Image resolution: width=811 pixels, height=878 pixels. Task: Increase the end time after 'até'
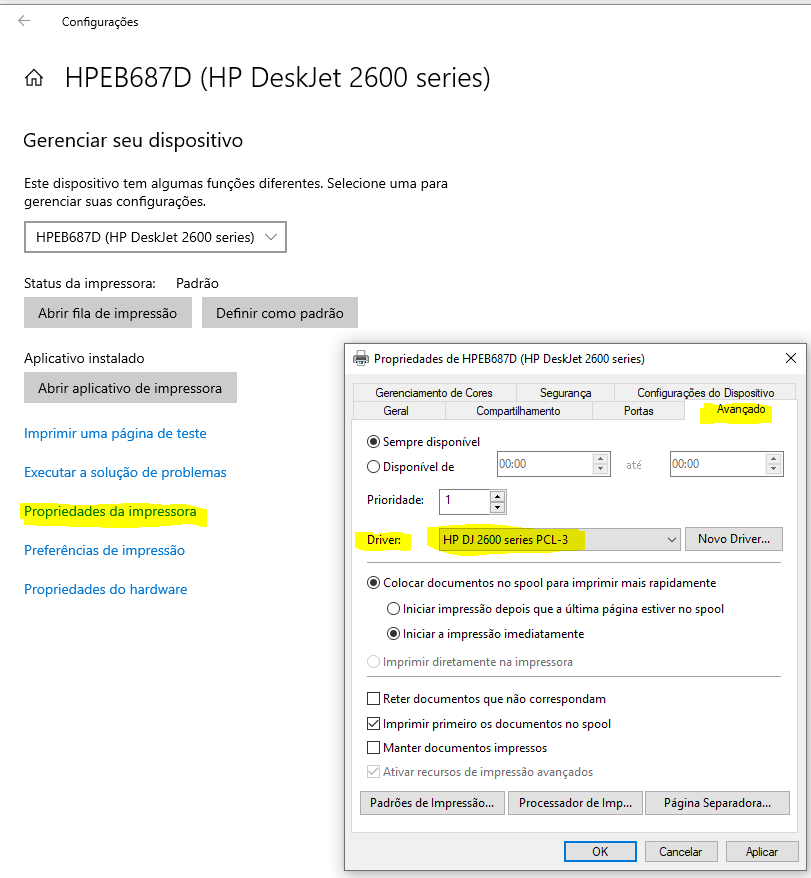click(773, 459)
